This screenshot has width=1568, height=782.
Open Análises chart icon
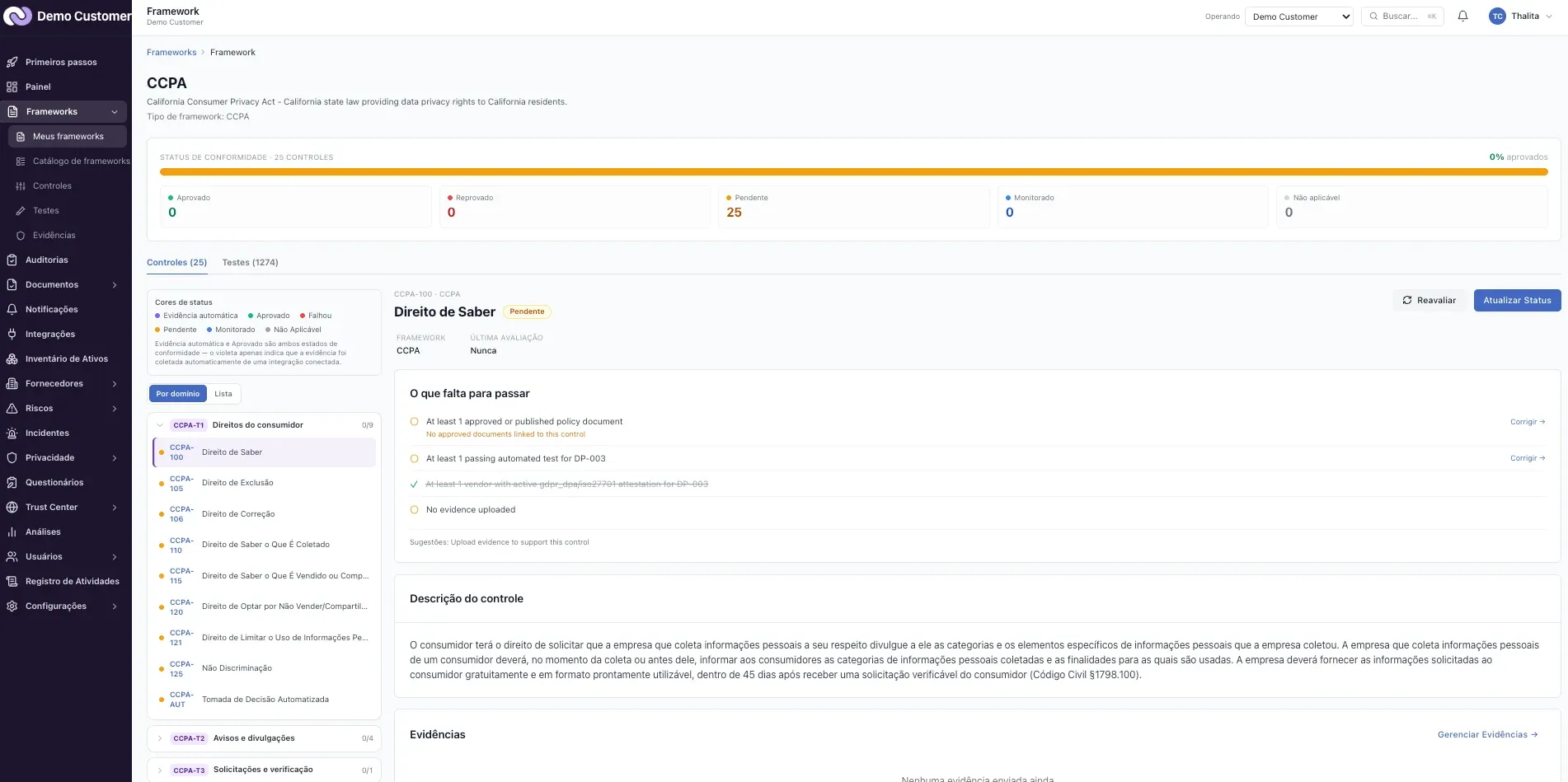(12, 532)
